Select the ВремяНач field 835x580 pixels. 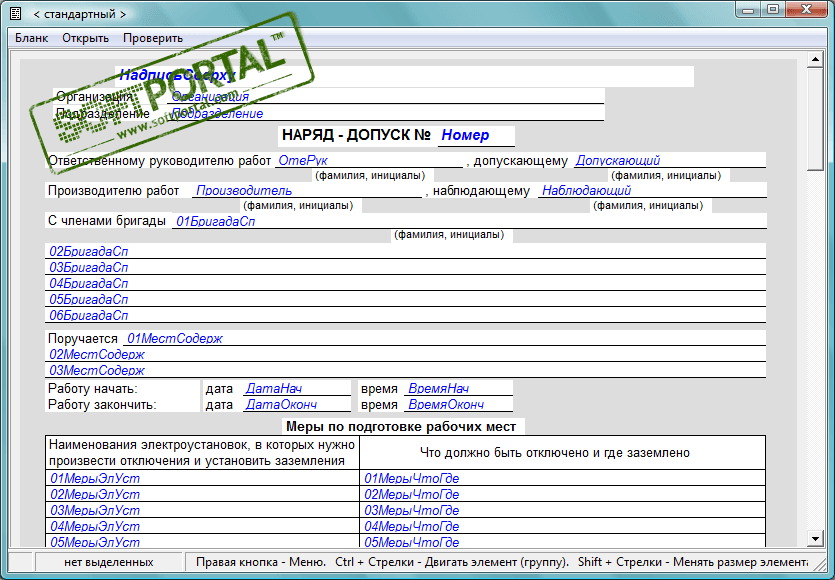pyautogui.click(x=459, y=388)
